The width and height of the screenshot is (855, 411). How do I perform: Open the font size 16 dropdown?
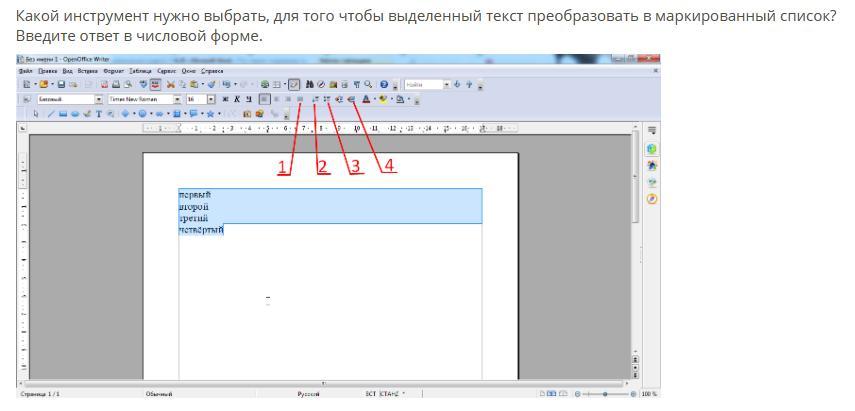[211, 99]
